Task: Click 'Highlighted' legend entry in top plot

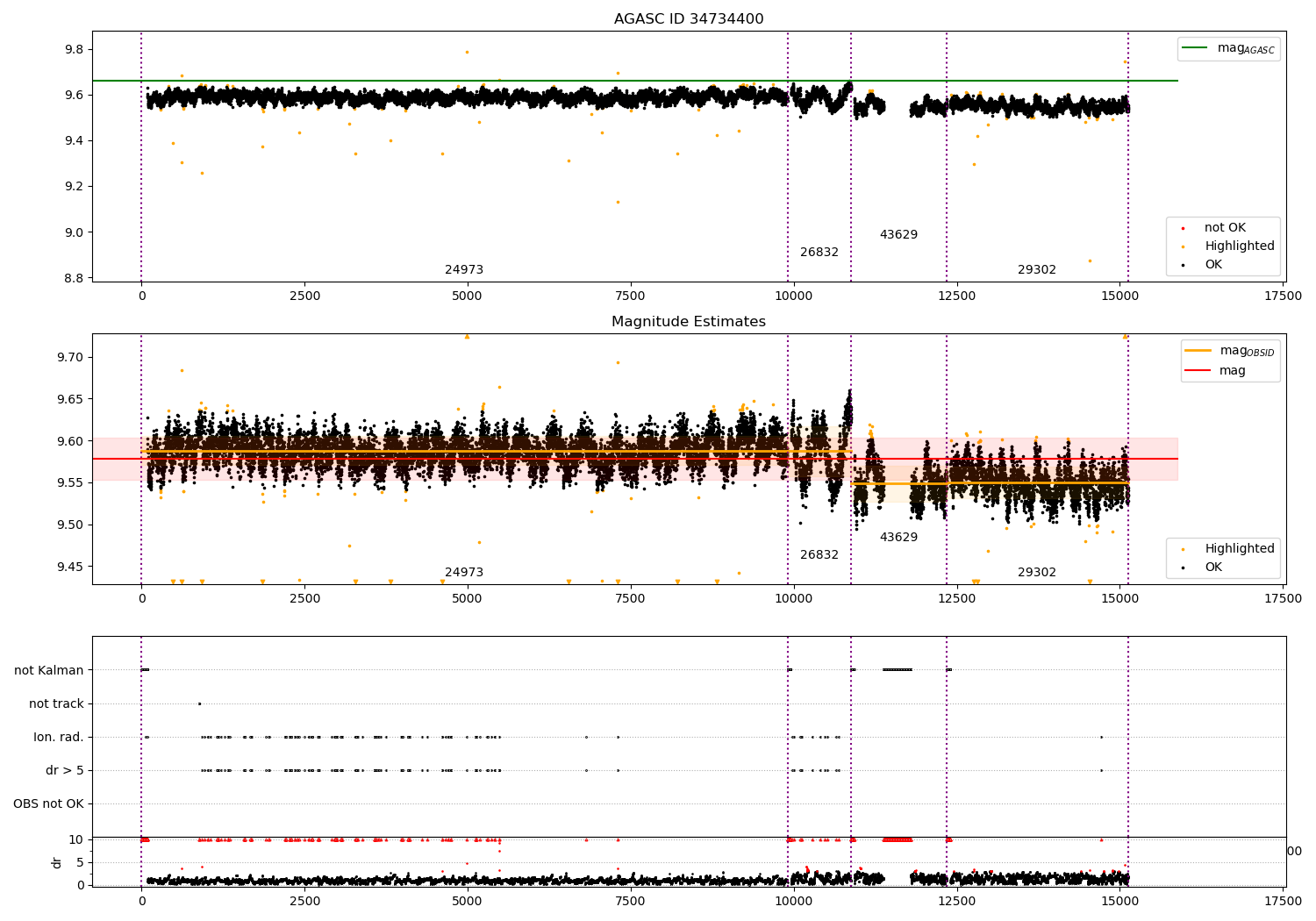Action: (1240, 246)
